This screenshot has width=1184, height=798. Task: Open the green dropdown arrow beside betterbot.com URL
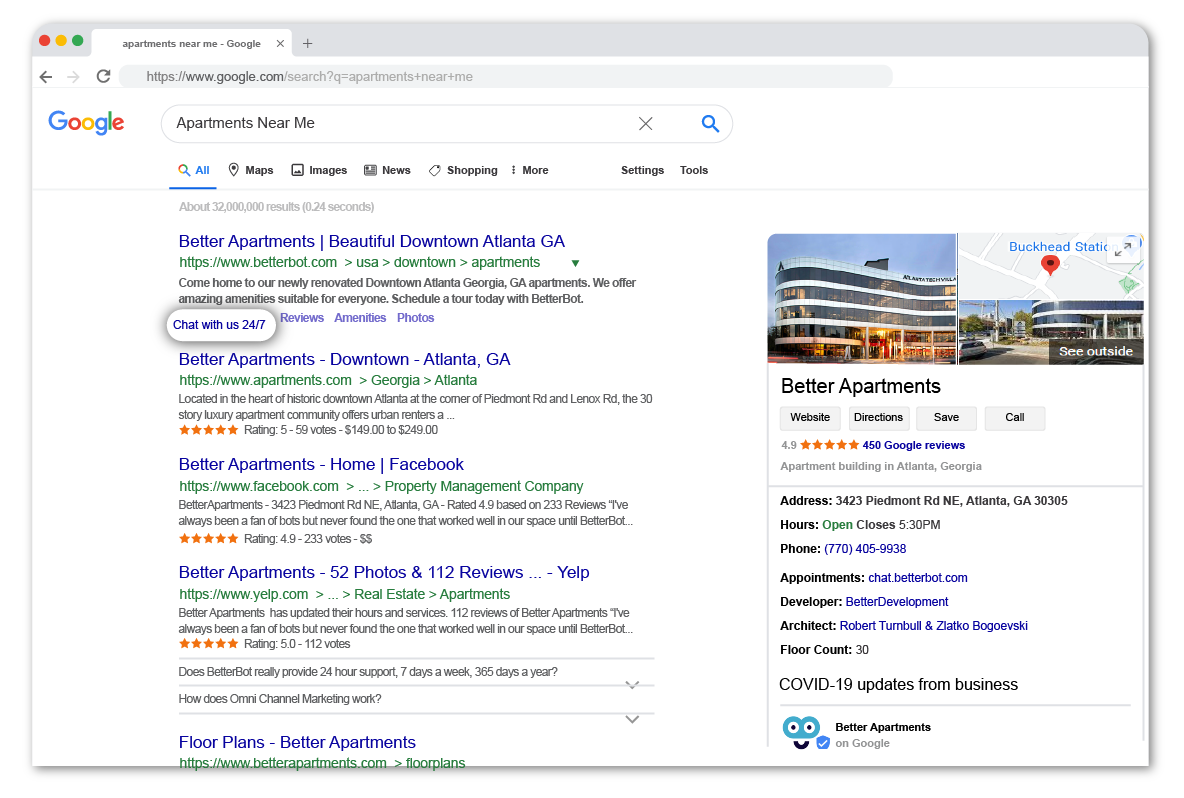click(x=575, y=263)
